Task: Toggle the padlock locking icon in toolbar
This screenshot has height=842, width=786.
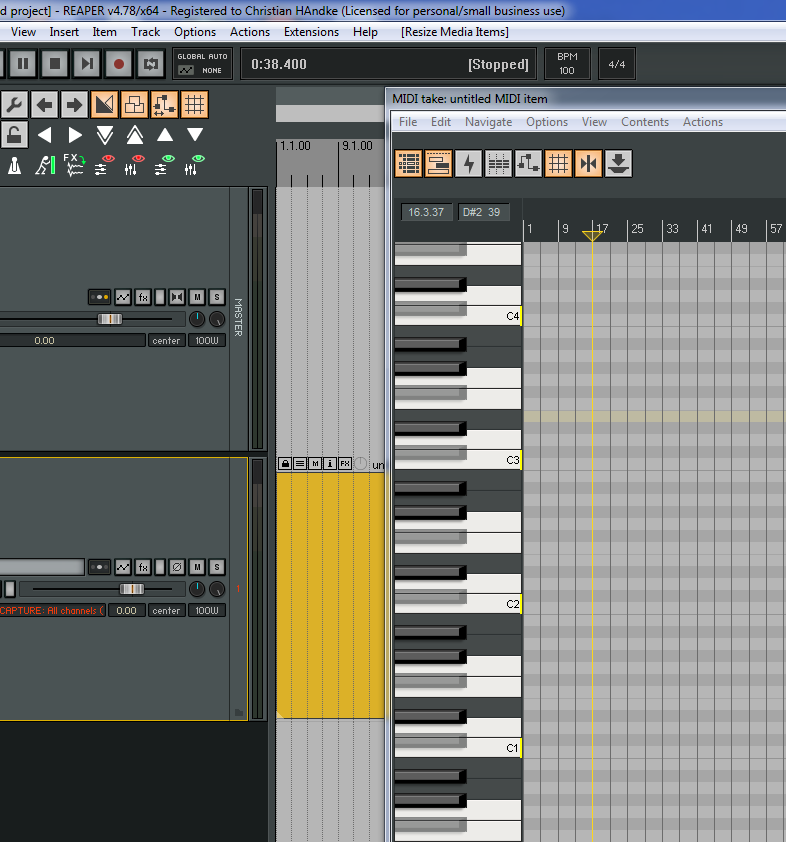Action: [14, 135]
